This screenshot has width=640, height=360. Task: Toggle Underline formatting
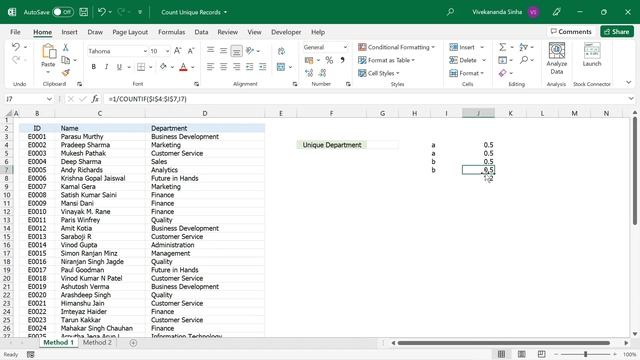point(119,67)
